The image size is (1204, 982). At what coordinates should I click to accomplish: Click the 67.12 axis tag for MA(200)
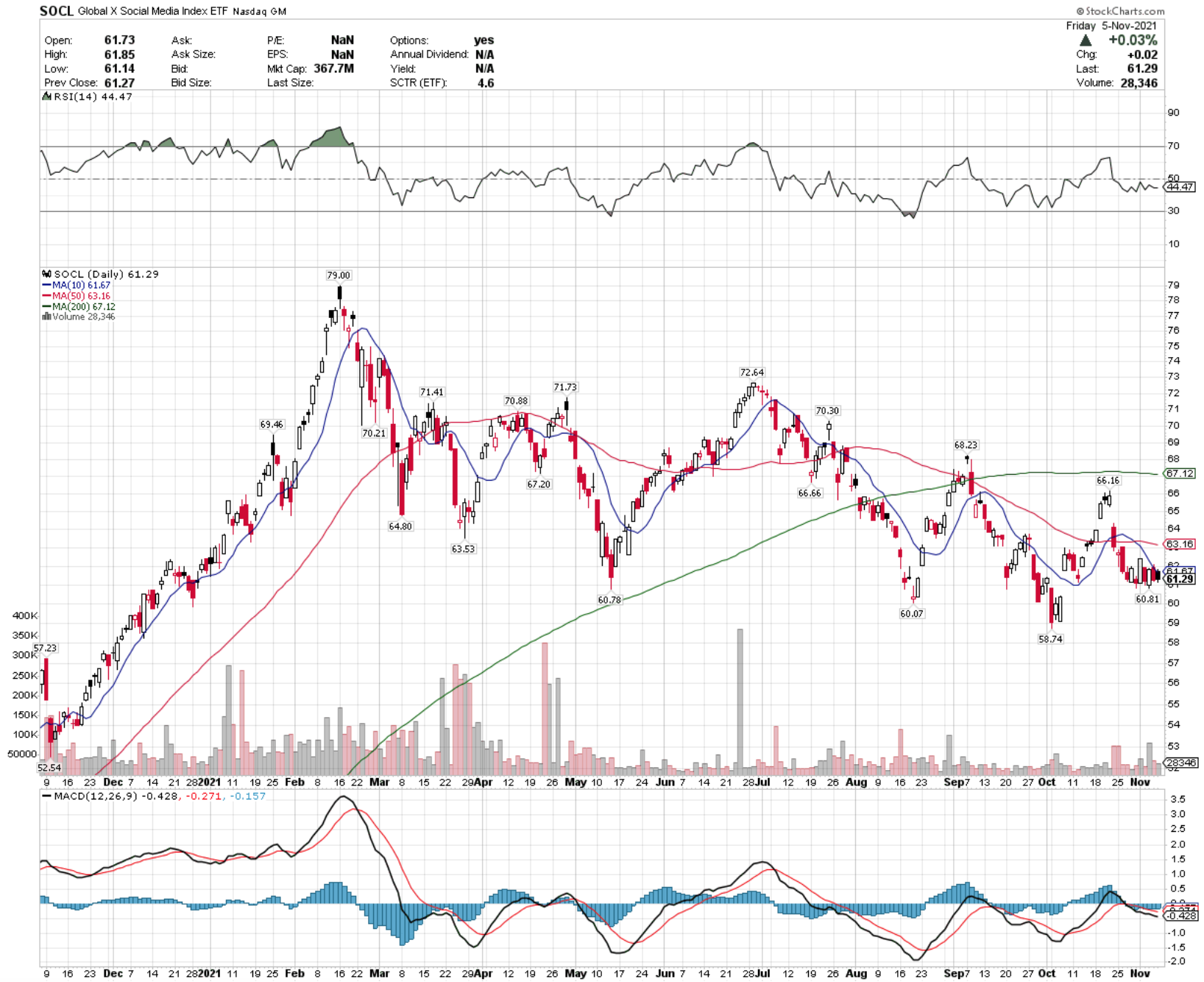pos(1180,473)
